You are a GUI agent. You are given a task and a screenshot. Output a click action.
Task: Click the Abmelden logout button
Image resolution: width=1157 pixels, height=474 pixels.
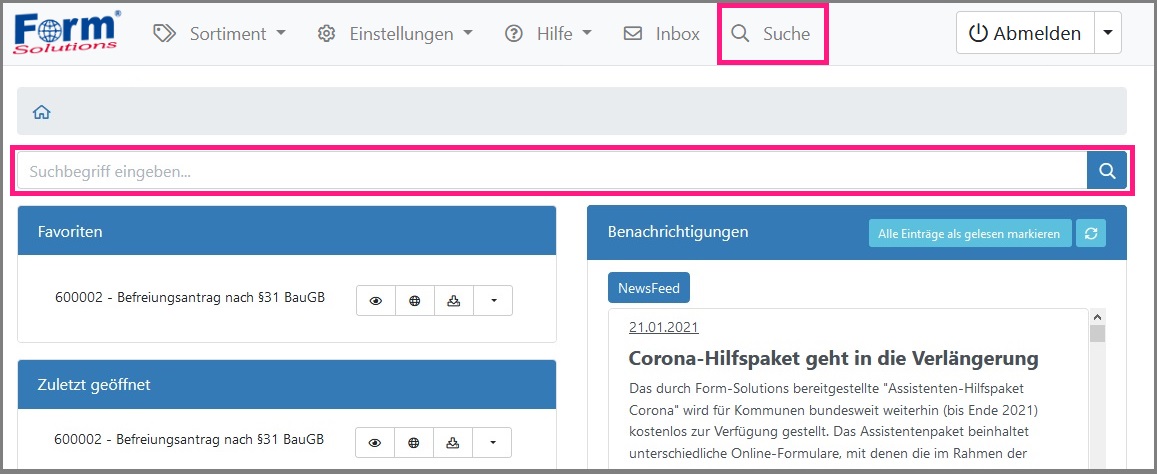coord(1025,33)
